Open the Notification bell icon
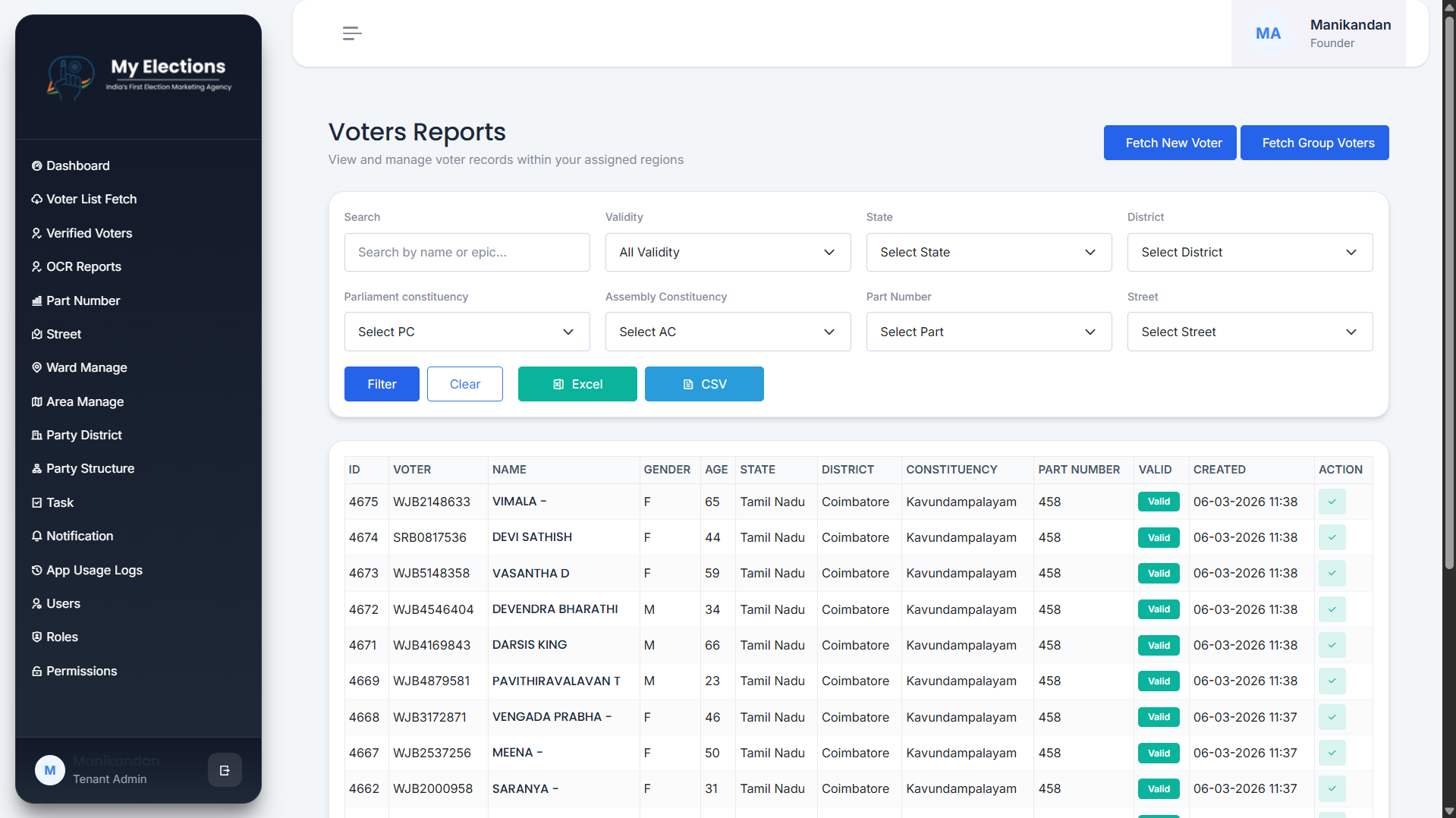 (36, 536)
